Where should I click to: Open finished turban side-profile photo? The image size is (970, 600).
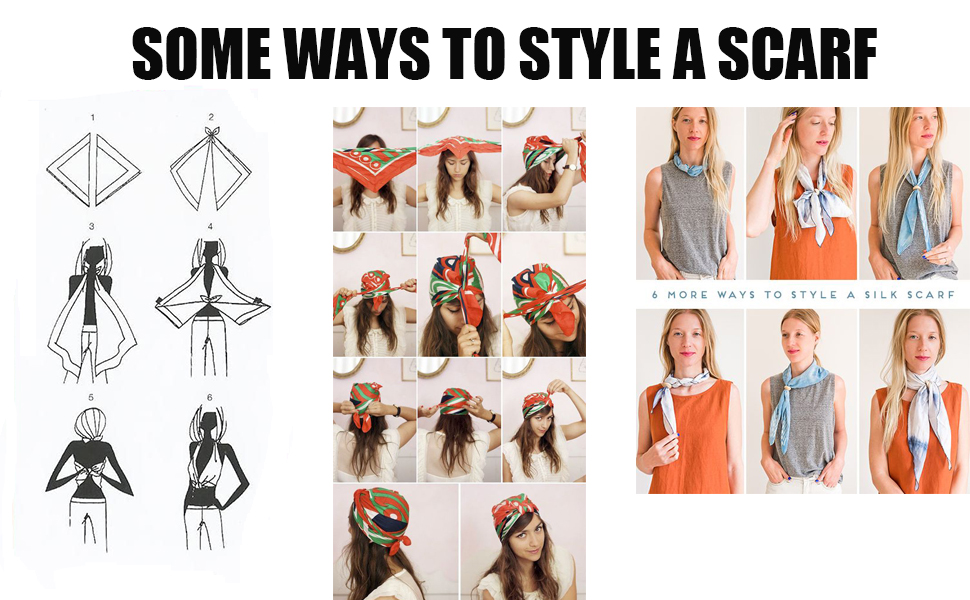point(395,542)
